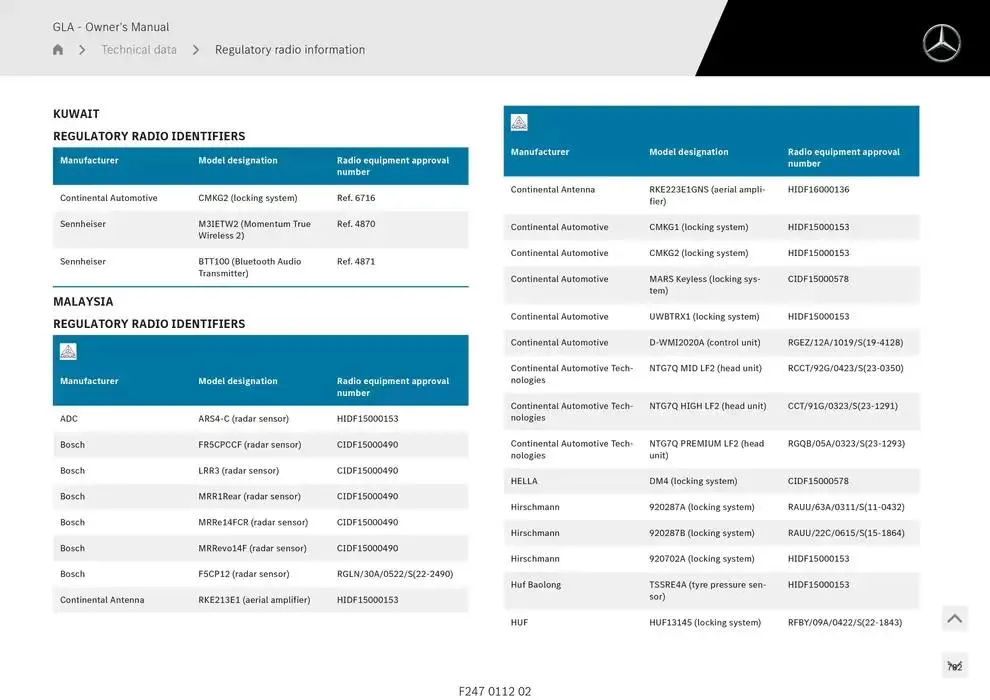Click the HUF13145 locking system row
Screen dimensions: 990x700
[x=710, y=623]
